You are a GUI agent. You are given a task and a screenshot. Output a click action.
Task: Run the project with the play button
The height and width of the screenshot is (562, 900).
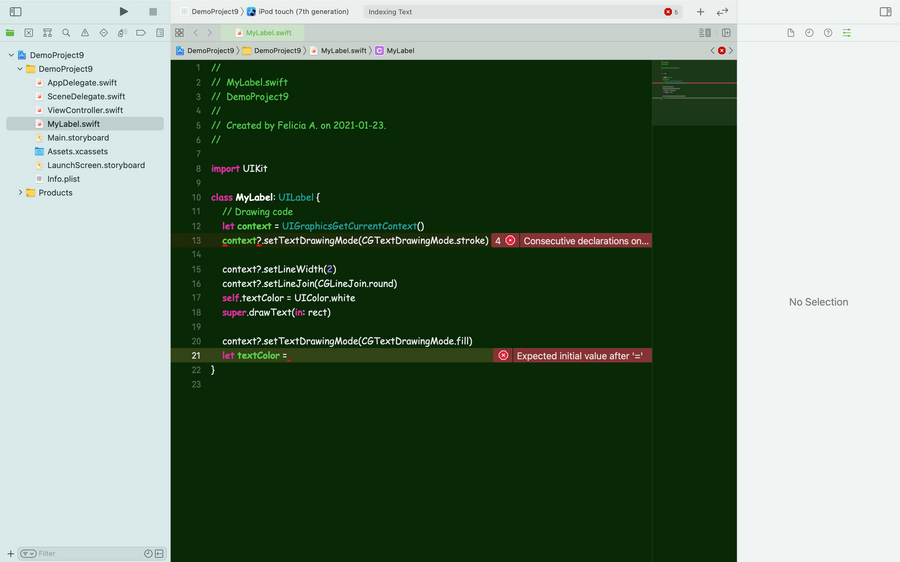coord(123,11)
